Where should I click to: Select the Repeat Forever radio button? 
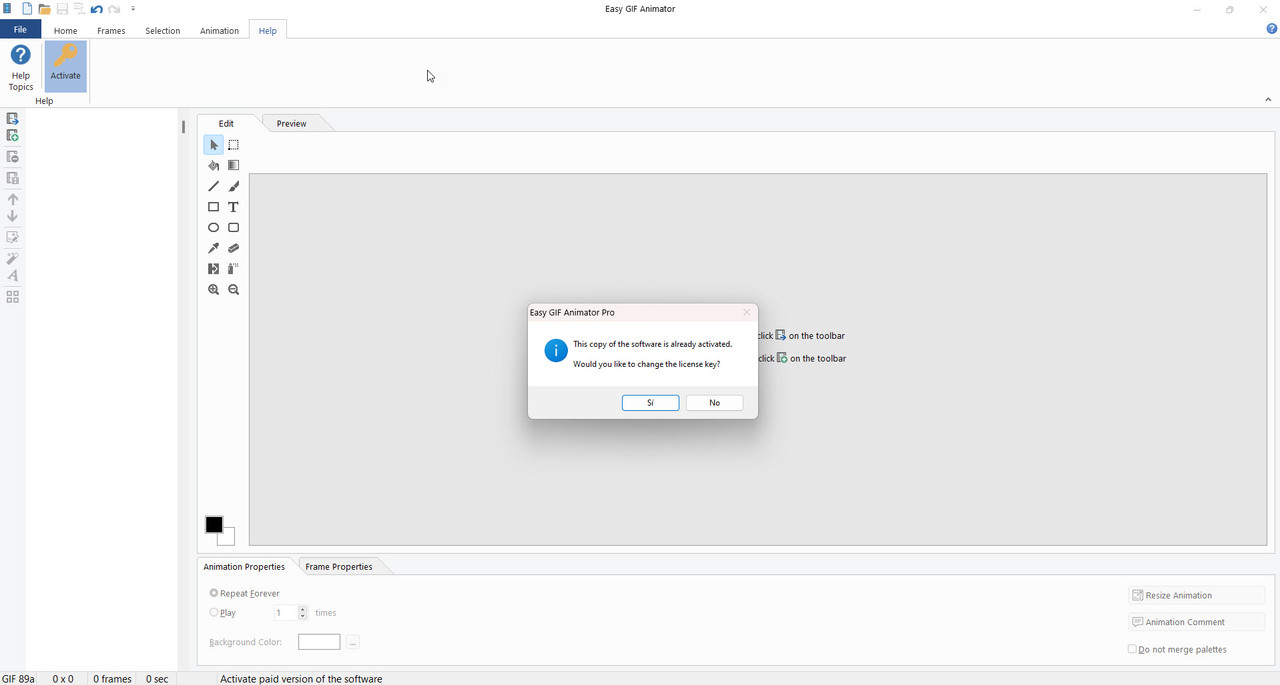click(x=214, y=593)
